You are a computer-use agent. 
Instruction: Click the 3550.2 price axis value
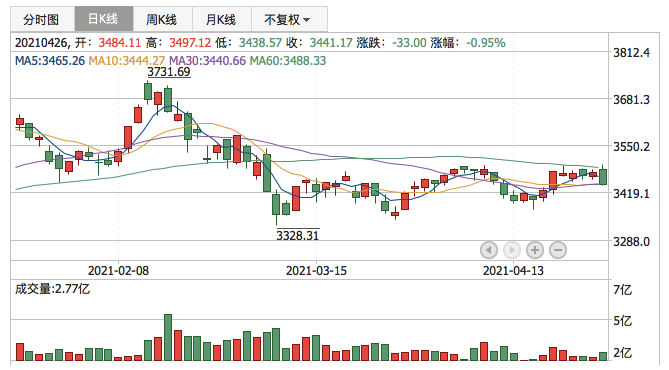click(631, 147)
